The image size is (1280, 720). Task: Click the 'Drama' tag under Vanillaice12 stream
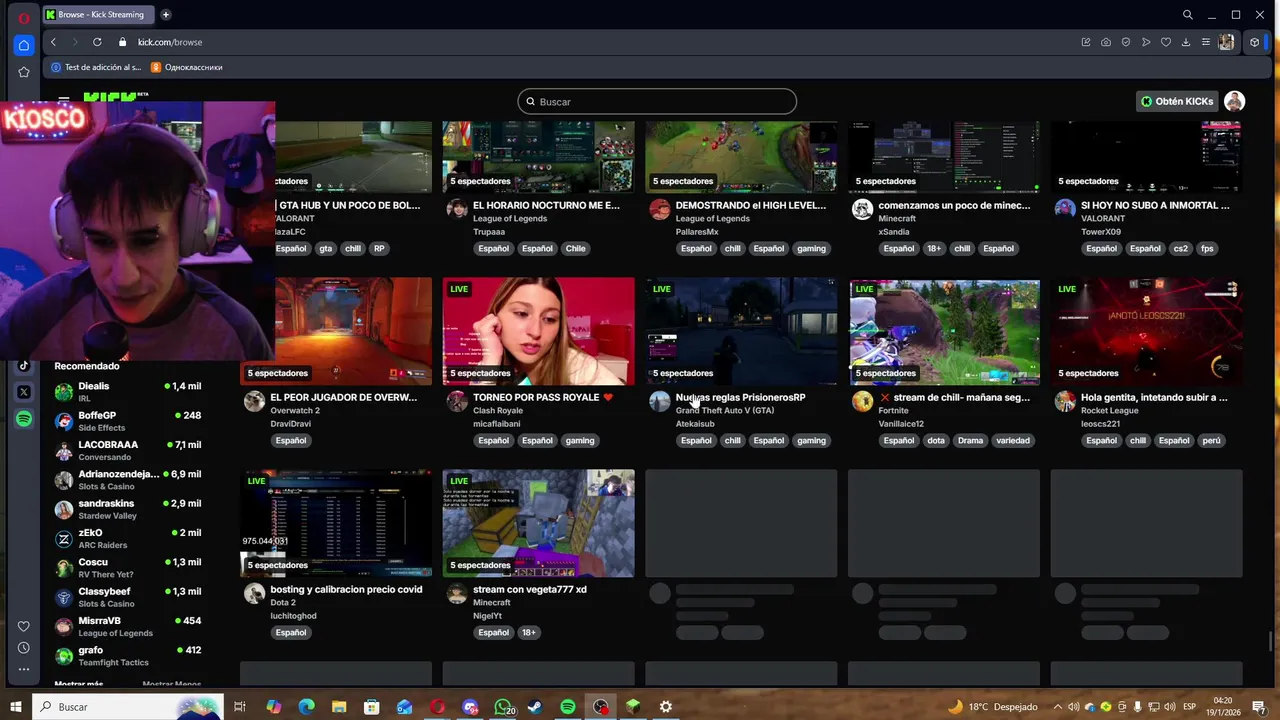(x=970, y=440)
